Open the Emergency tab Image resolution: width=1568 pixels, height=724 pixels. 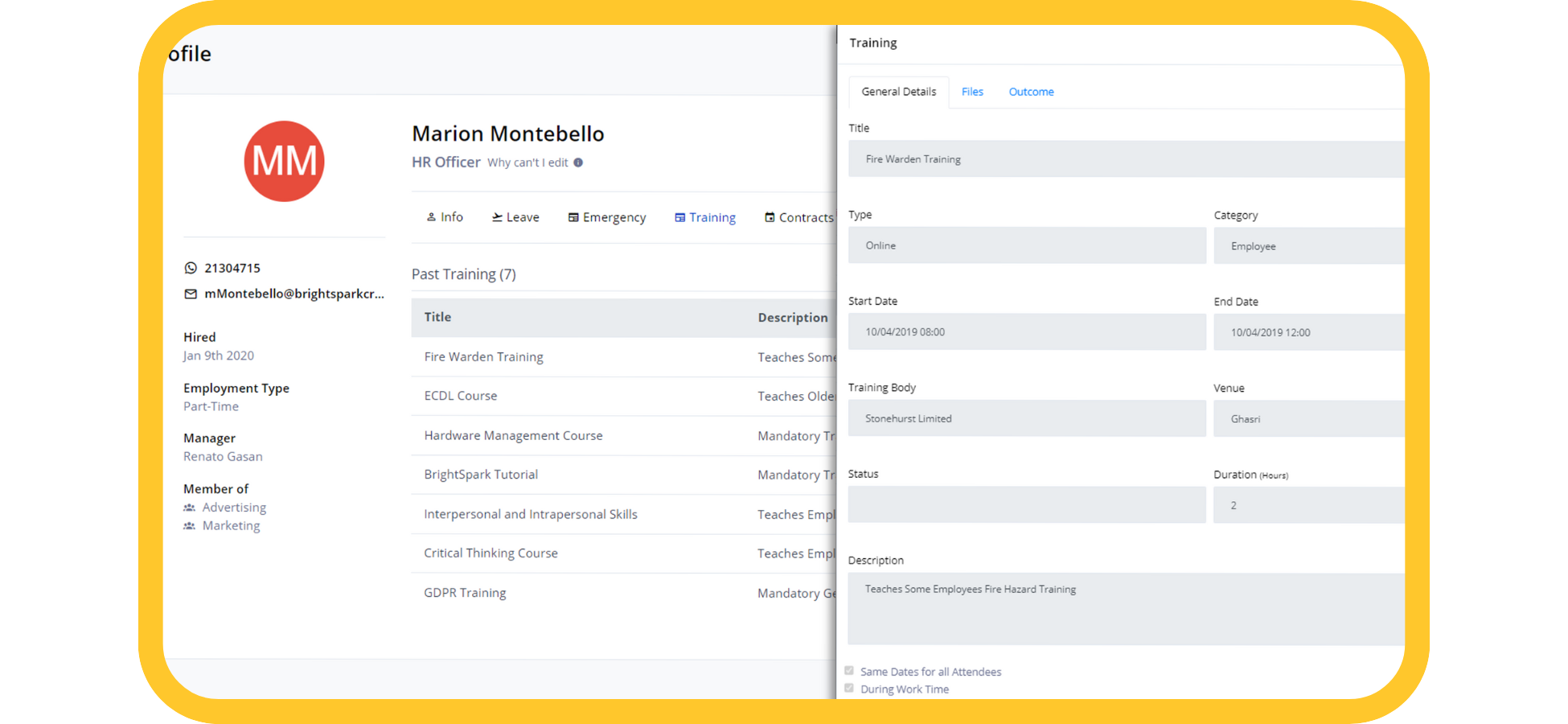click(x=607, y=217)
